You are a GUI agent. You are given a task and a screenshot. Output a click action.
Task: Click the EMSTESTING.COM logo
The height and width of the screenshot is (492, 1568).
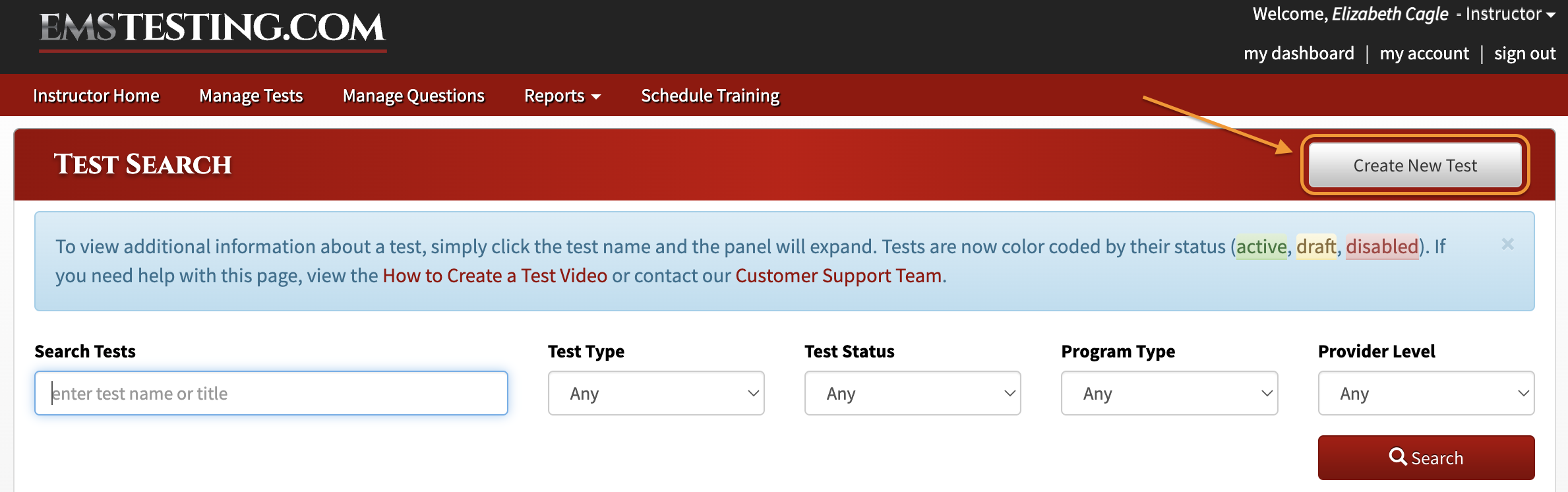212,30
